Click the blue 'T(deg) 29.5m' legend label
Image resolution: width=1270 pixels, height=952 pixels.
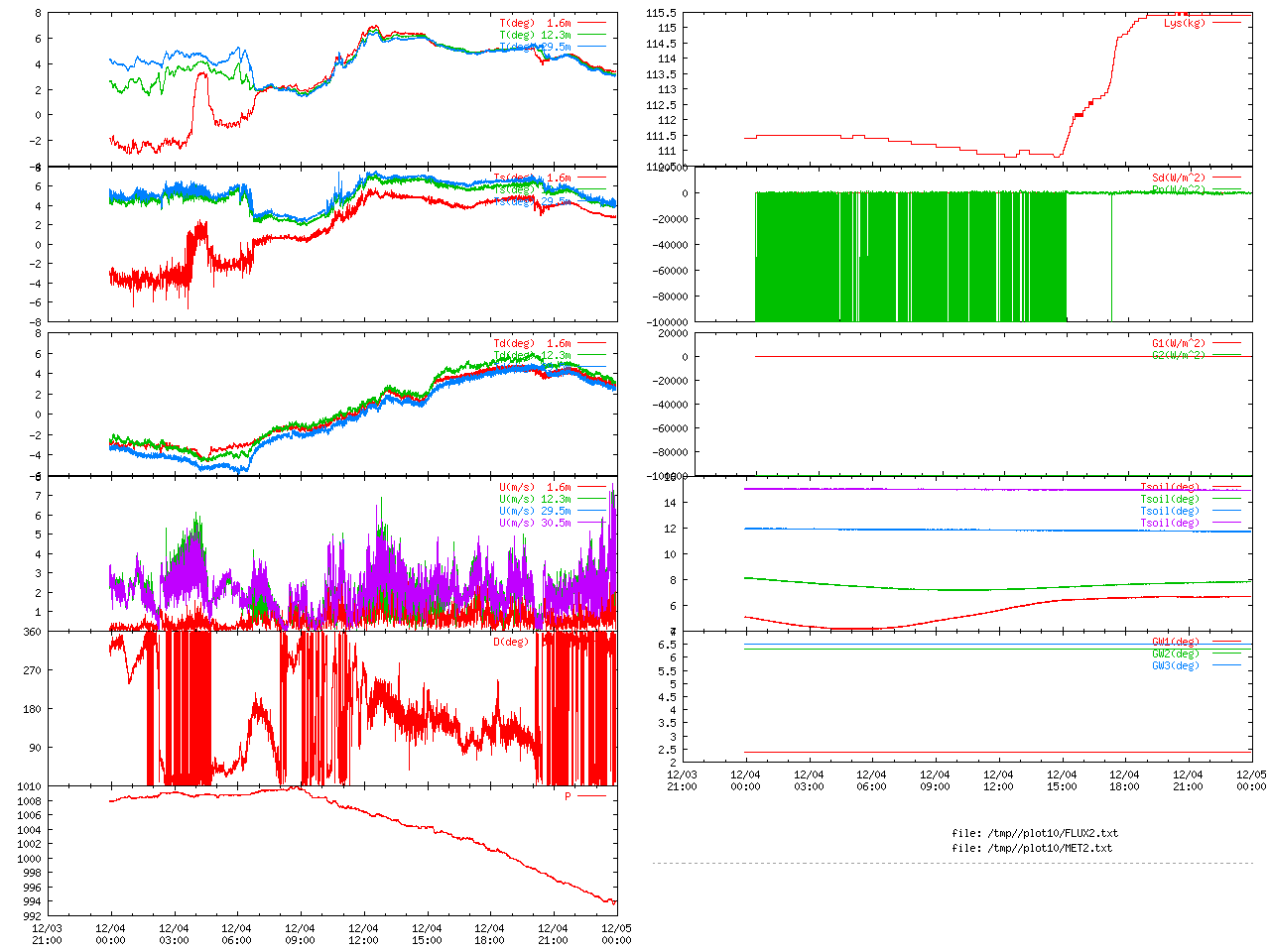[x=535, y=47]
